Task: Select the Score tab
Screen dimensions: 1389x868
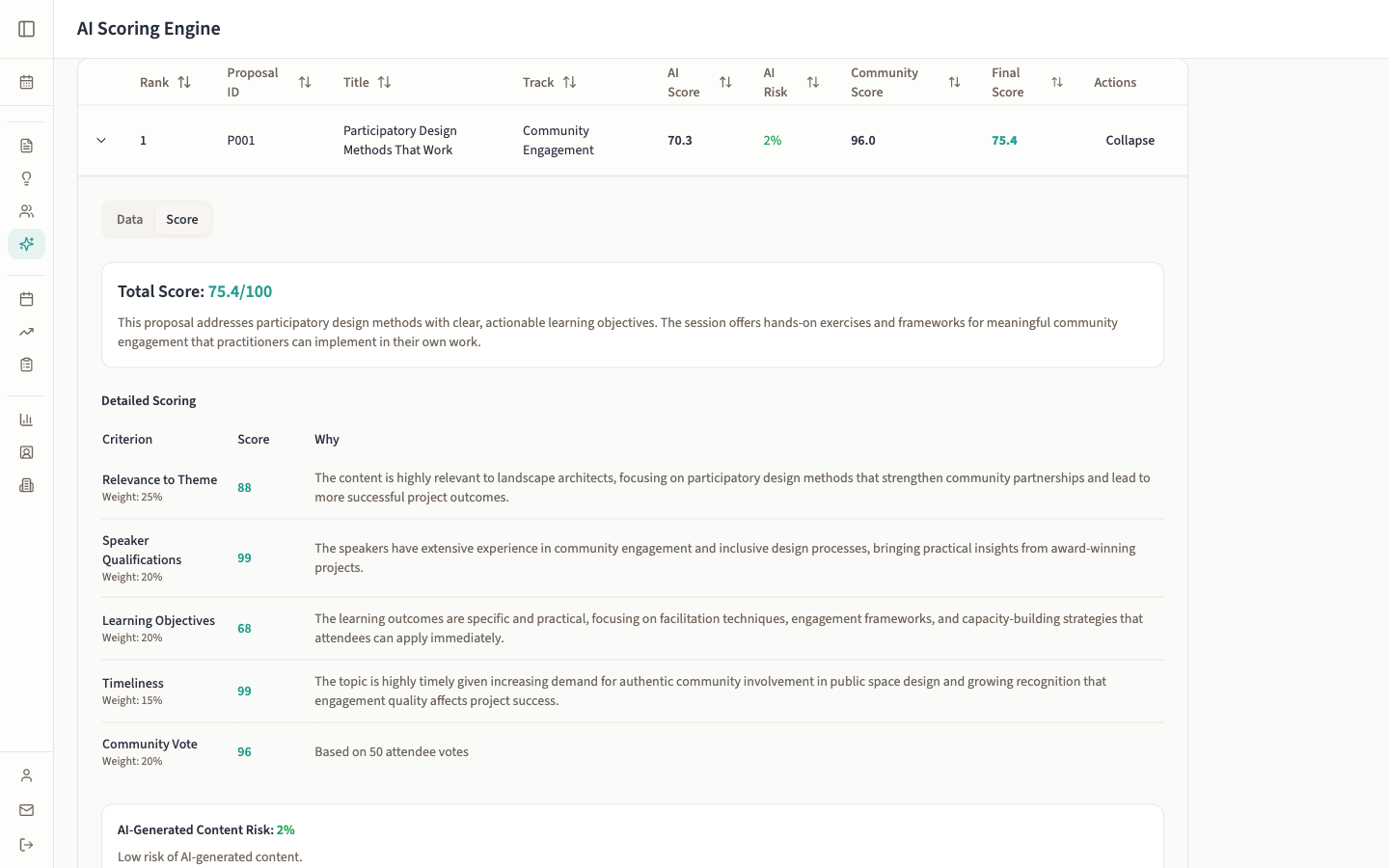Action: pyautogui.click(x=182, y=220)
